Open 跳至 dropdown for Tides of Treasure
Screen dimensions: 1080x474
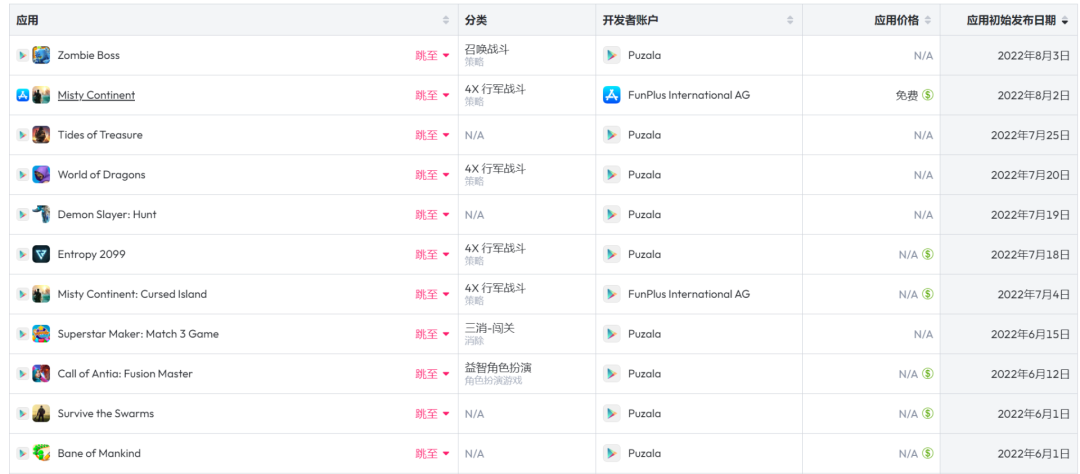click(x=433, y=135)
